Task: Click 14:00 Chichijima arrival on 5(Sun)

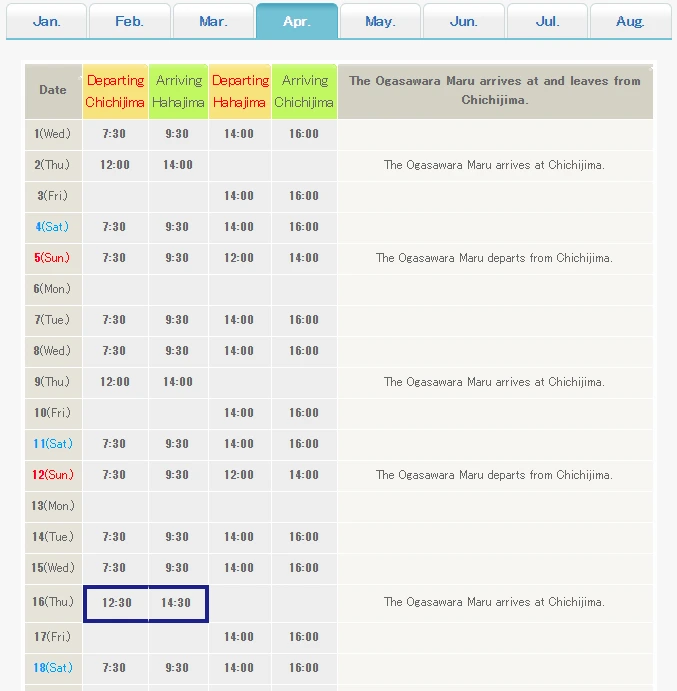Action: click(x=304, y=258)
